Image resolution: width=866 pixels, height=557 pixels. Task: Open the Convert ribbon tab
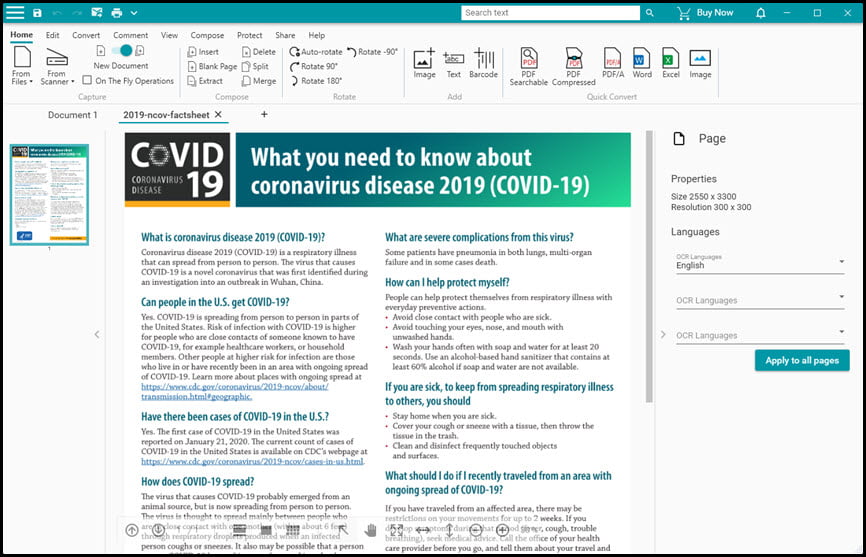(x=86, y=35)
